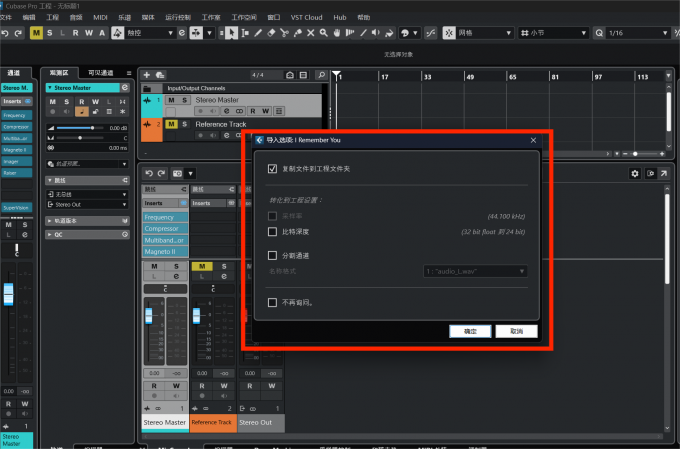Select the Play speaker tool
This screenshot has height=449, width=680.
point(376,33)
